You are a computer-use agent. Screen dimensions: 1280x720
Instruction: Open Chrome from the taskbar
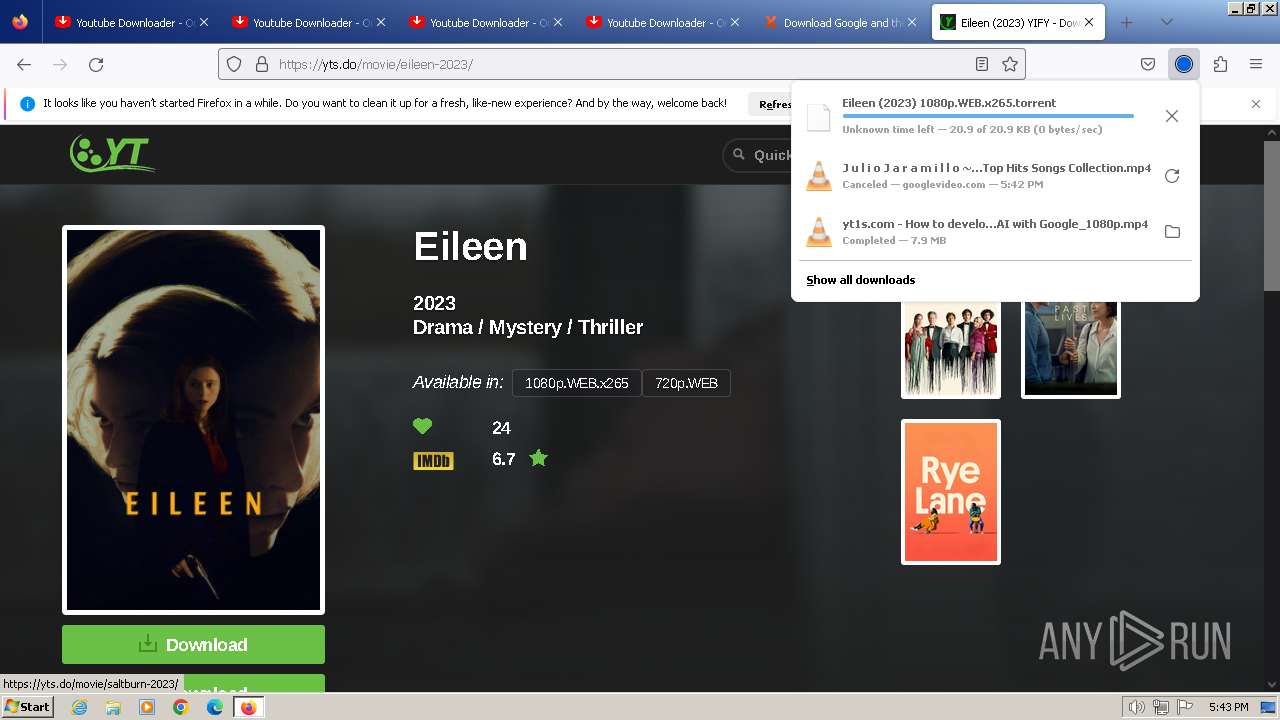click(x=181, y=707)
